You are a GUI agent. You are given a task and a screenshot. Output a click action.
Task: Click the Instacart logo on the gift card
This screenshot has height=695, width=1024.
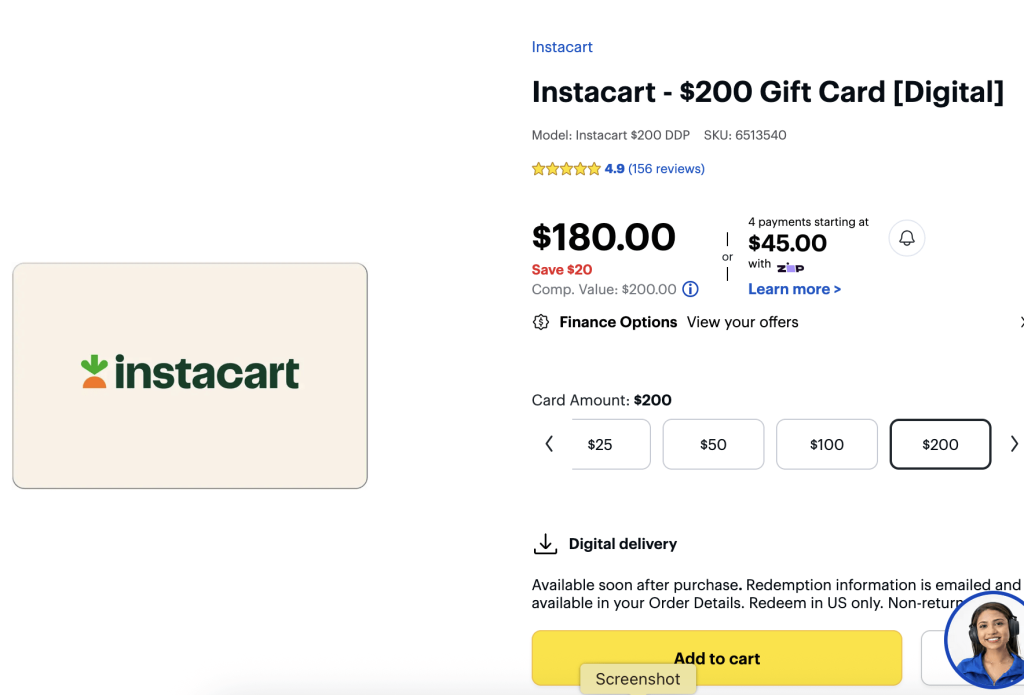click(189, 372)
